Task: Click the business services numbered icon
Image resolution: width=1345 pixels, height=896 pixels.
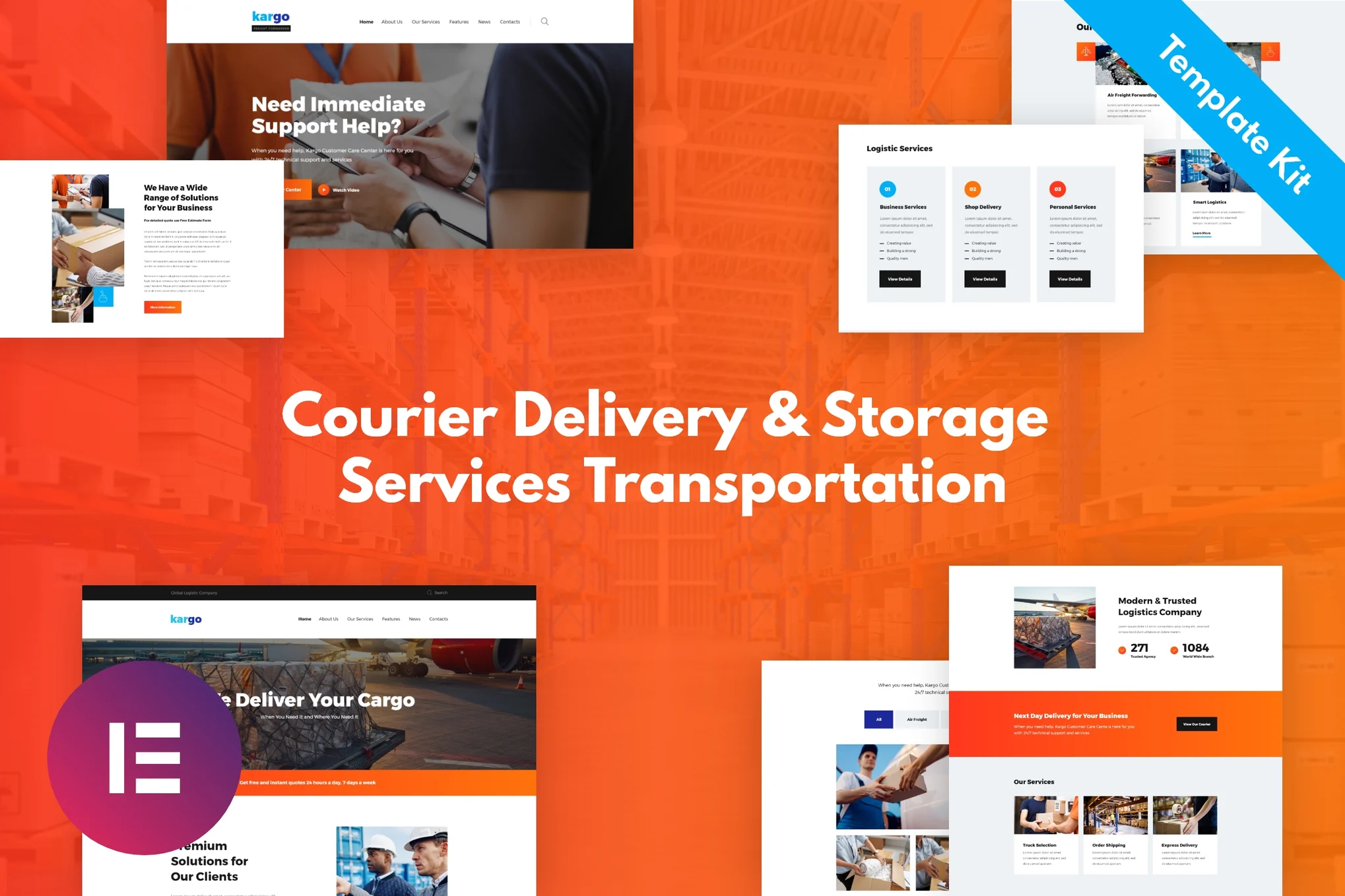Action: pos(886,189)
